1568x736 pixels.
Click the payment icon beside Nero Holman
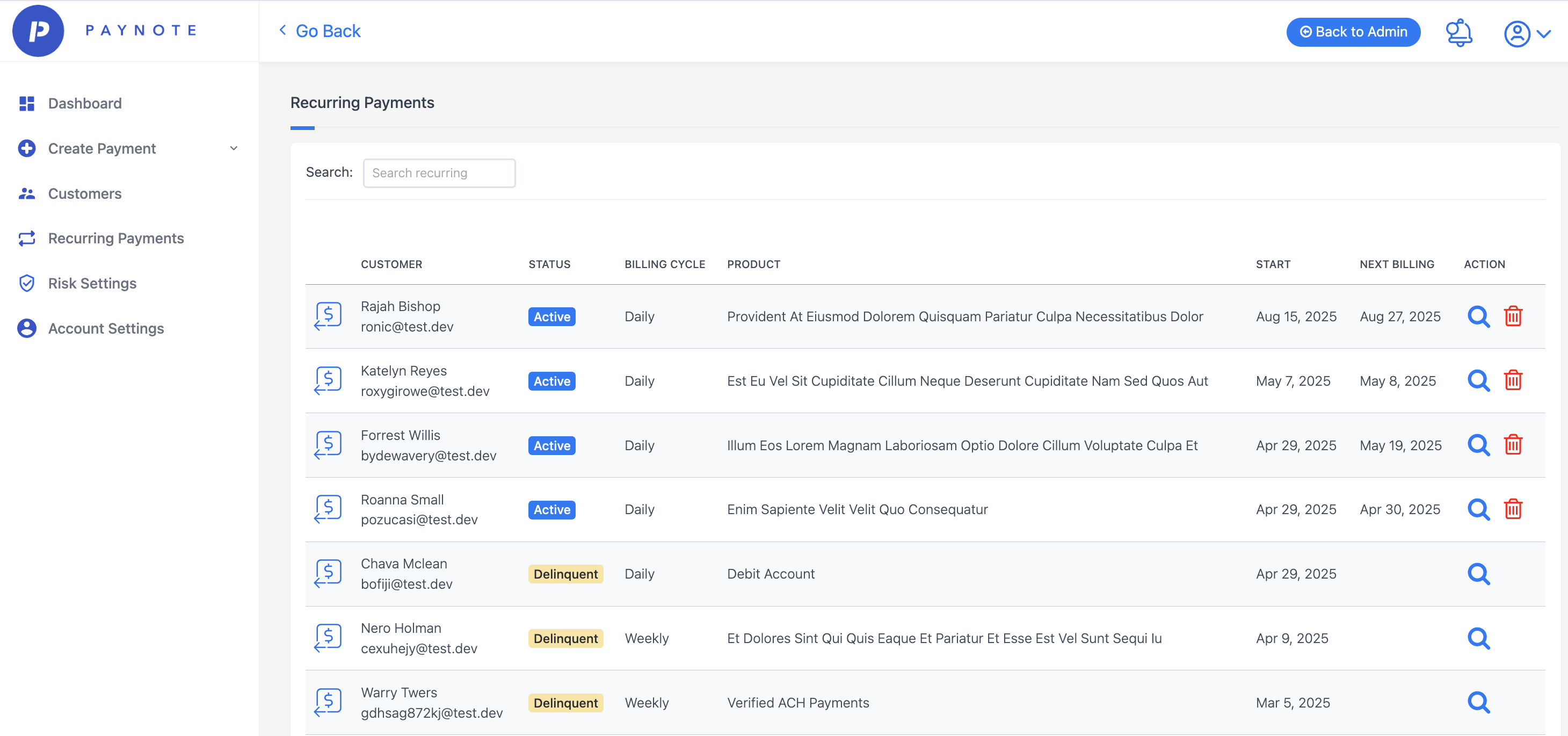[328, 639]
